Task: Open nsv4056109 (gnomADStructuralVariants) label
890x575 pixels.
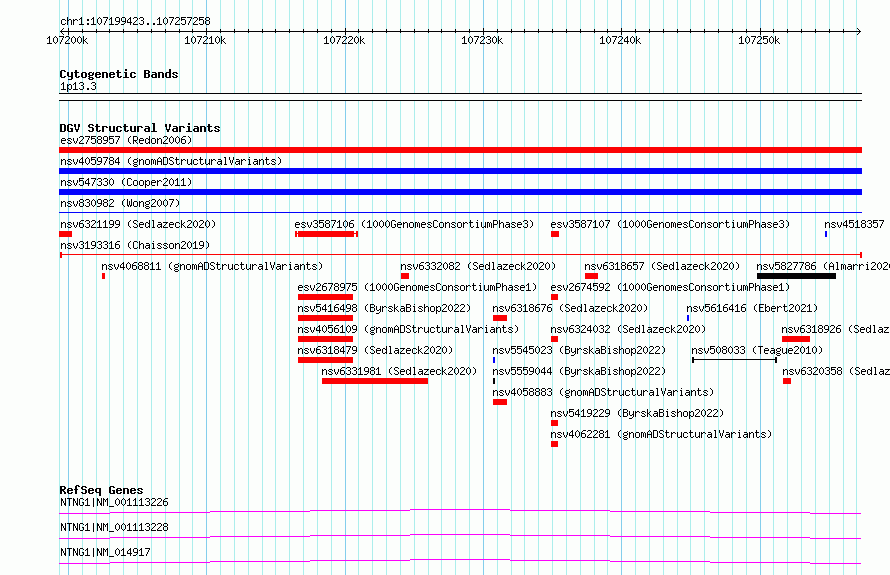Action: (408, 329)
